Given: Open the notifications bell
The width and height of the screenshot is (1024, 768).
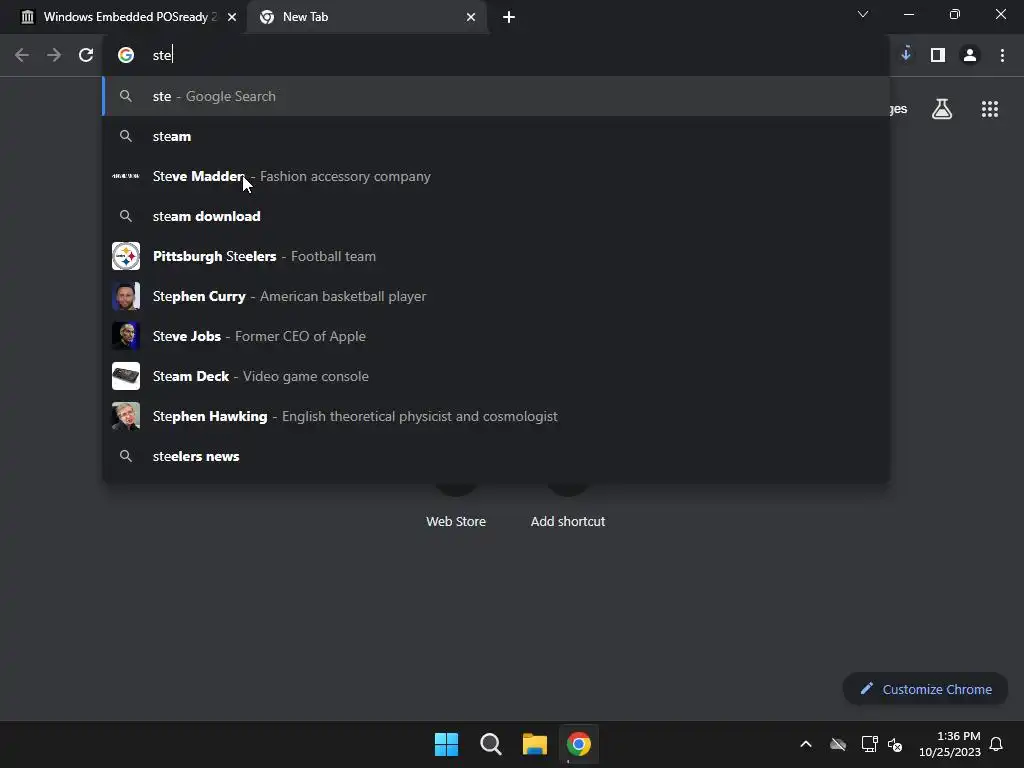Looking at the screenshot, I should 996,744.
